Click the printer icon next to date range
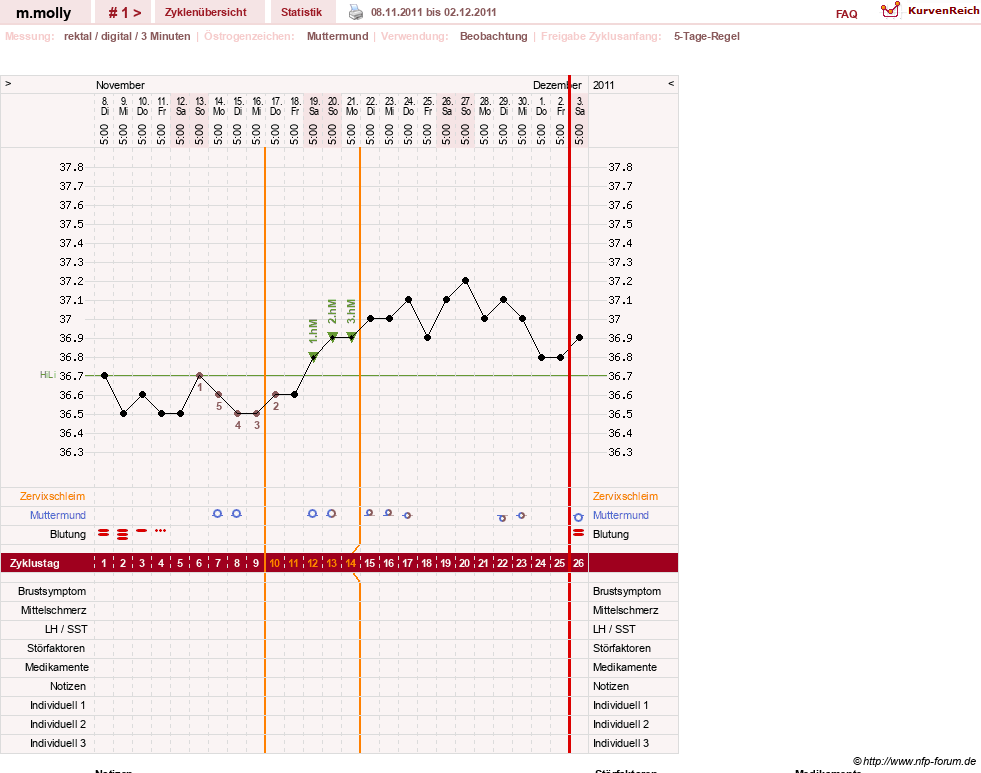The height and width of the screenshot is (773, 981). (355, 12)
